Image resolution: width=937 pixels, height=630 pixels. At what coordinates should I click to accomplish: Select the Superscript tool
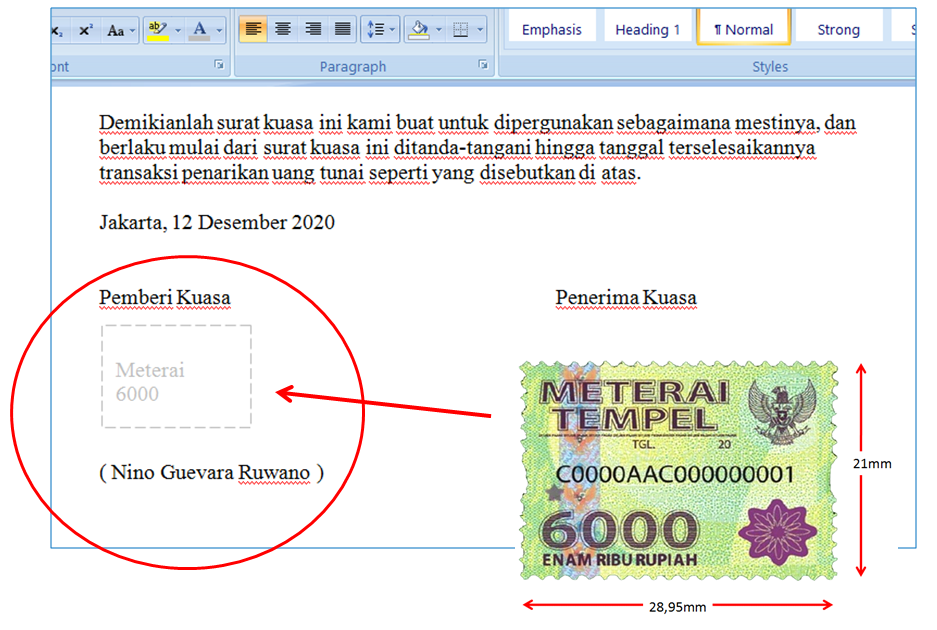pyautogui.click(x=85, y=28)
